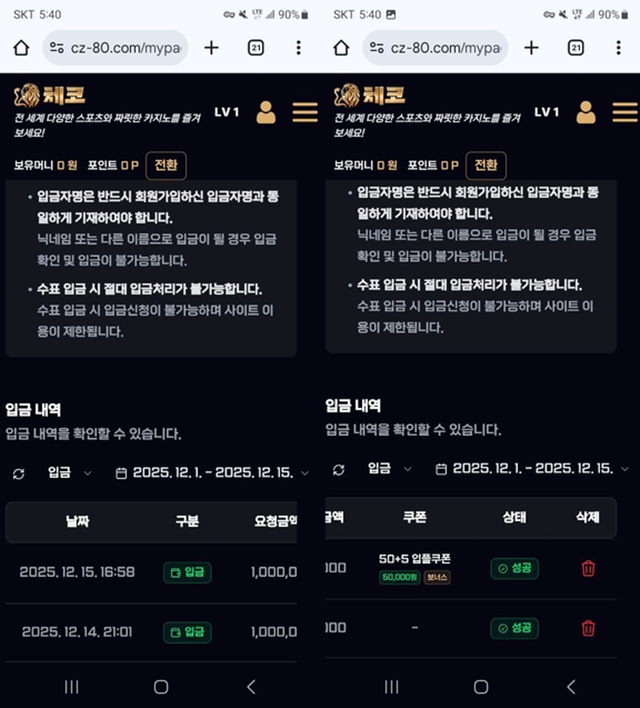The height and width of the screenshot is (708, 640).
Task: Click the 날짜 column header
Action: (x=78, y=521)
